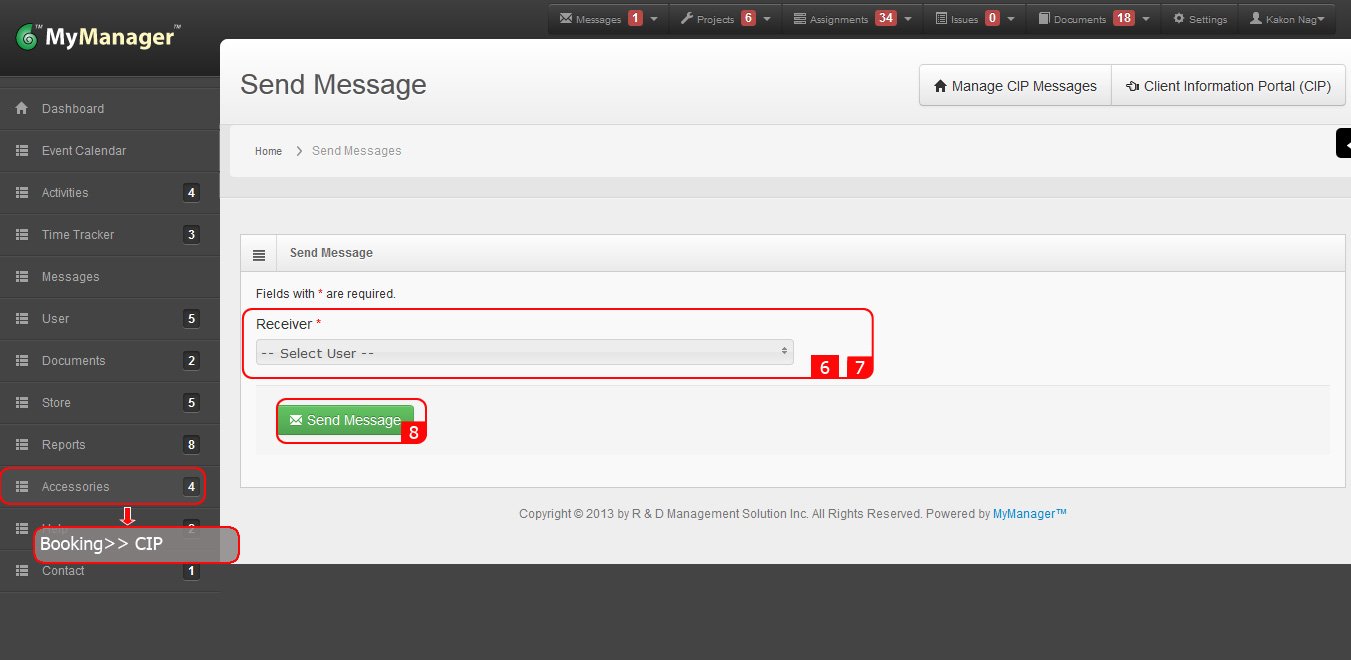Screen dimensions: 1351x660
Task: Open the Receiver Select User dropdown
Action: (x=524, y=353)
